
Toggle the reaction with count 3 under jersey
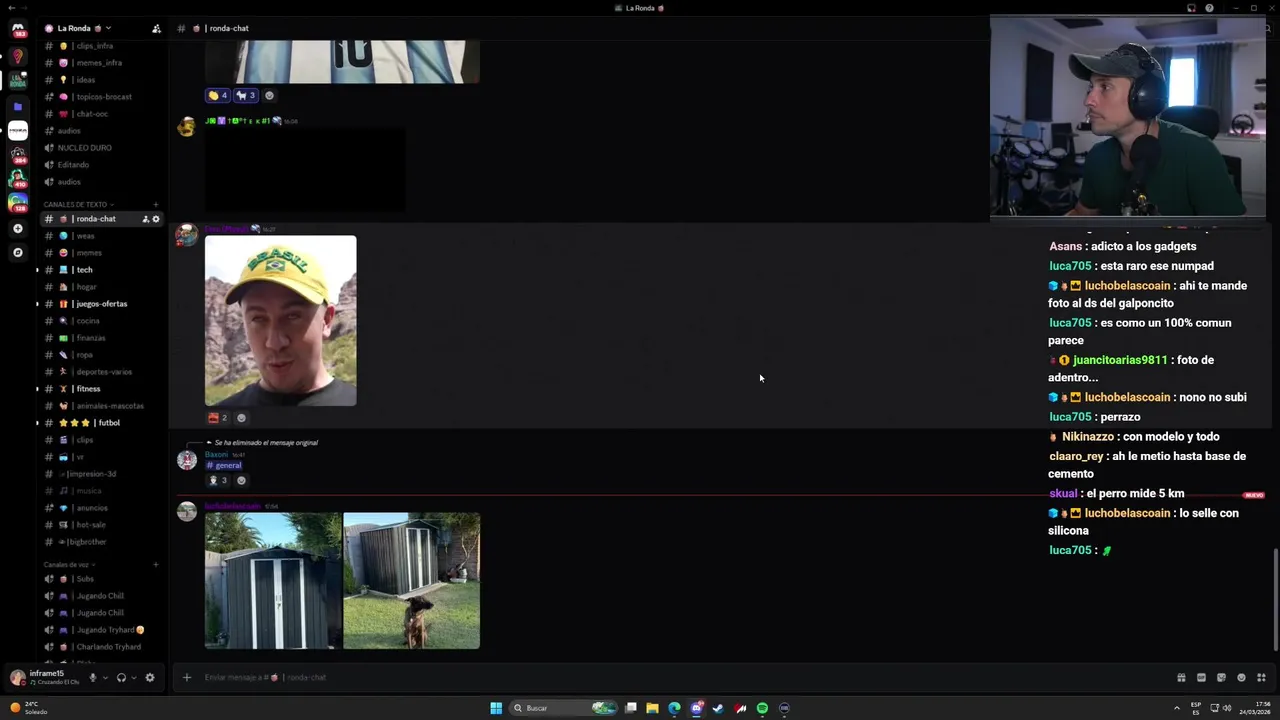(x=246, y=95)
